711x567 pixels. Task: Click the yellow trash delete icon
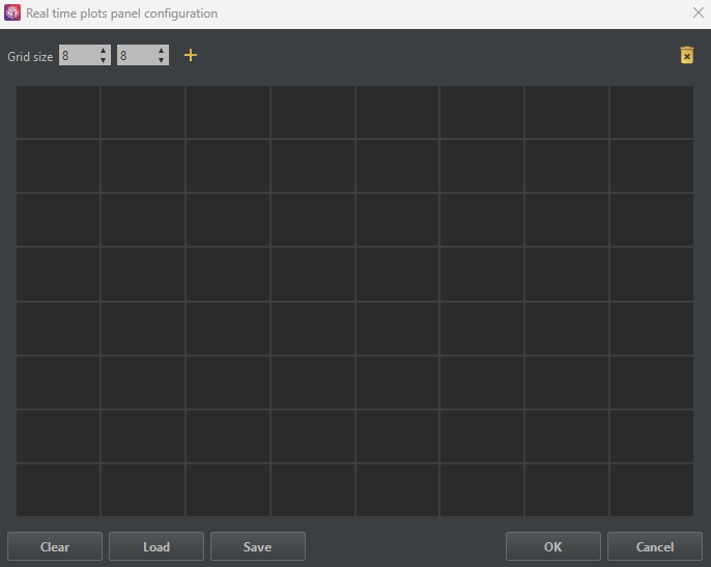[x=687, y=56]
